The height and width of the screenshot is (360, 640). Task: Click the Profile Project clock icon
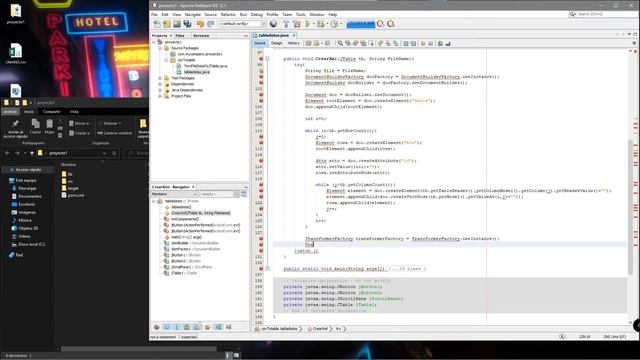click(334, 24)
